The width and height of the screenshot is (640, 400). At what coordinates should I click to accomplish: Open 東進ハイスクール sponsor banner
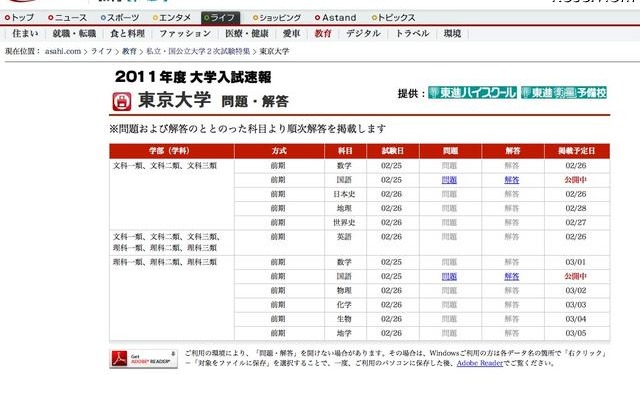(x=472, y=93)
